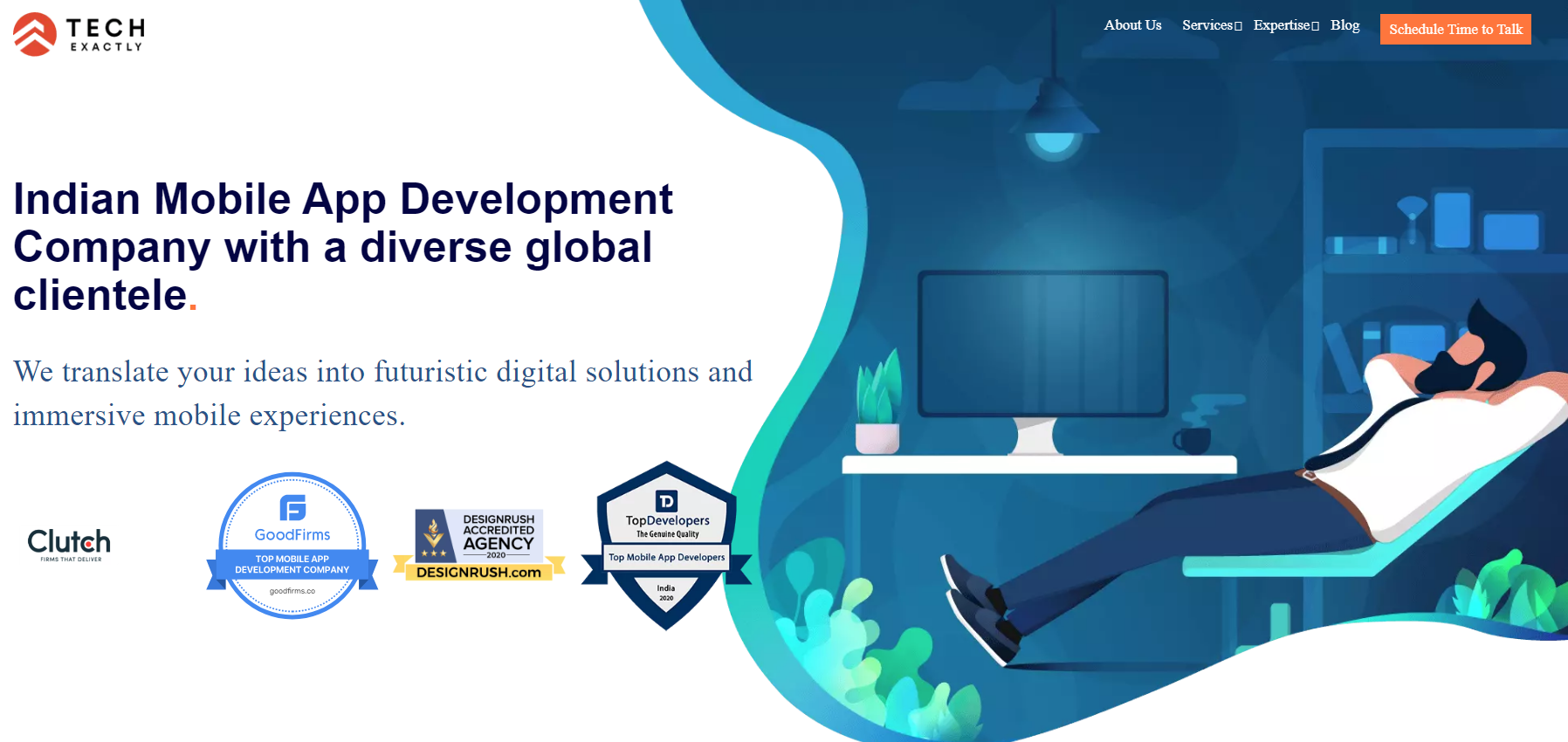Click the TopDevelopers 'D' shield icon
Image resolution: width=1568 pixels, height=742 pixels.
(666, 500)
